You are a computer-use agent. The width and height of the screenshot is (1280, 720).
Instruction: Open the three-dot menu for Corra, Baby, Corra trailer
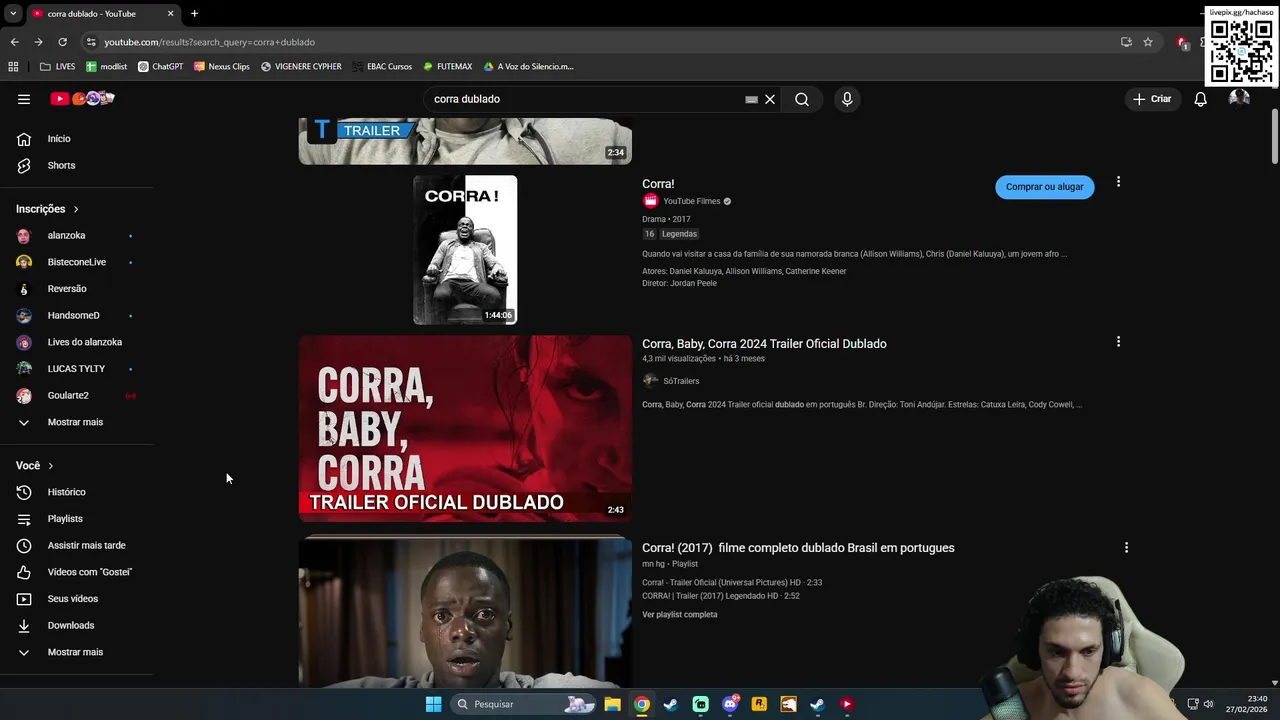(x=1118, y=342)
